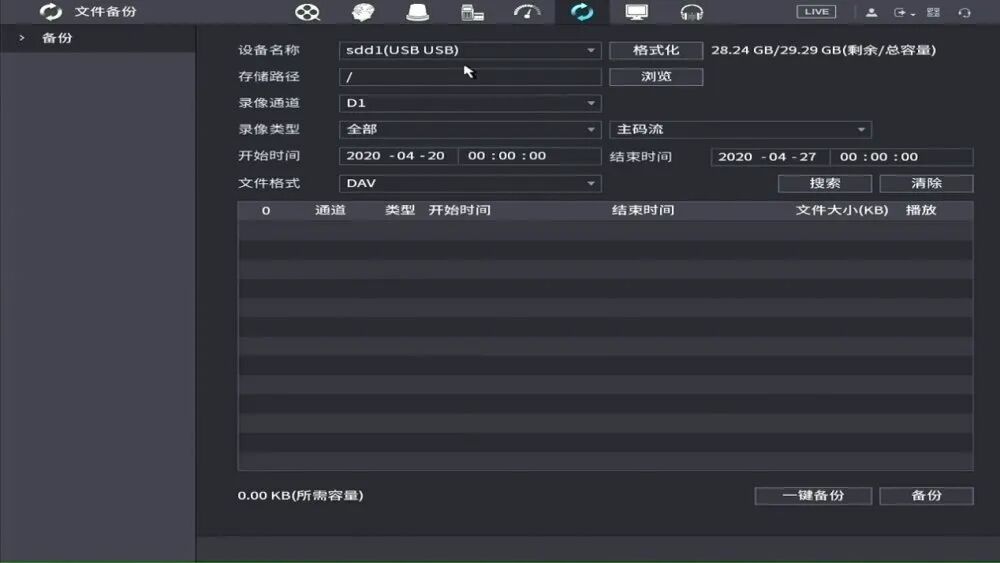Click the 开始时间 time field 00:00:00
This screenshot has height=563, width=1000.
[529, 156]
